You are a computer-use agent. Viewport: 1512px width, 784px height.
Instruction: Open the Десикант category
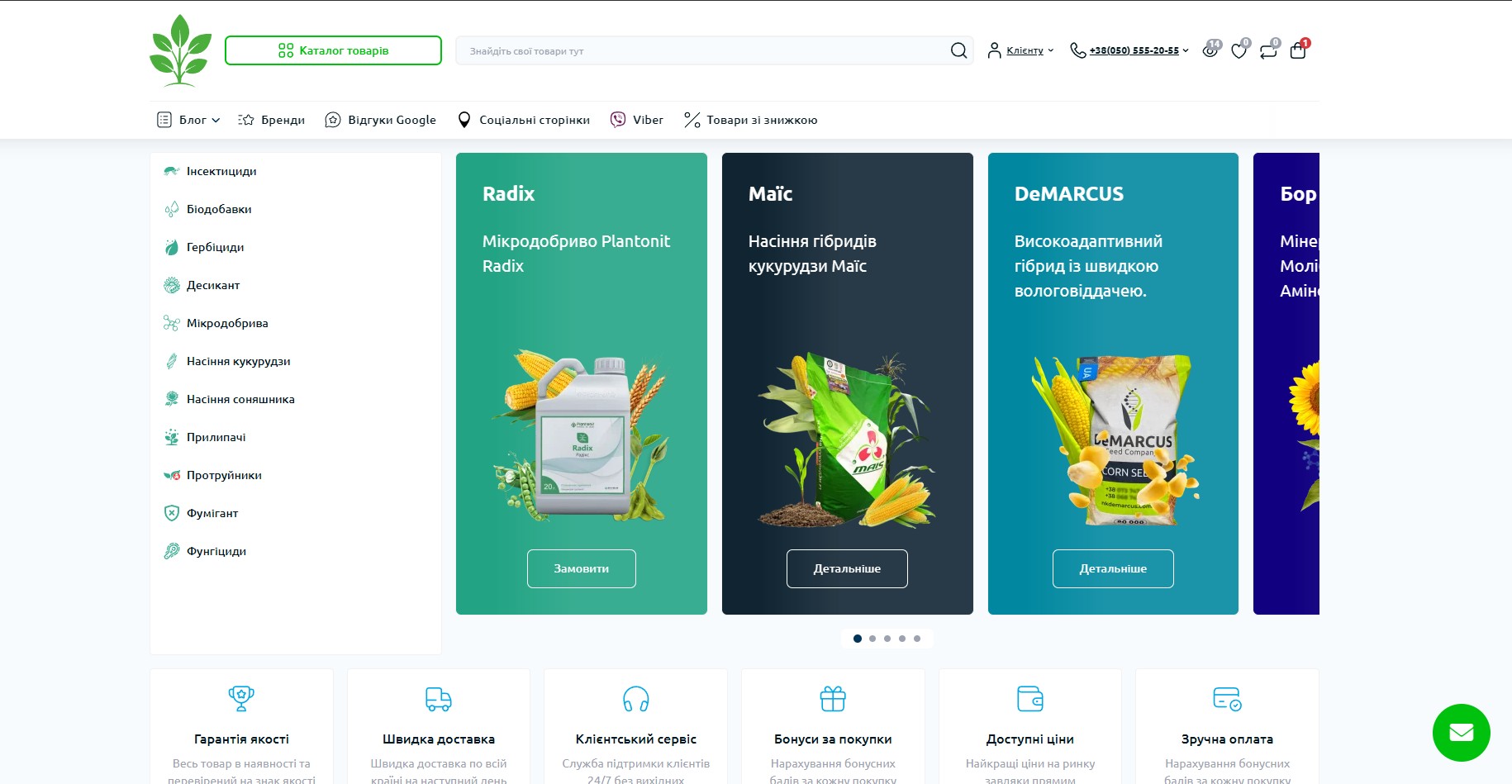click(x=213, y=285)
